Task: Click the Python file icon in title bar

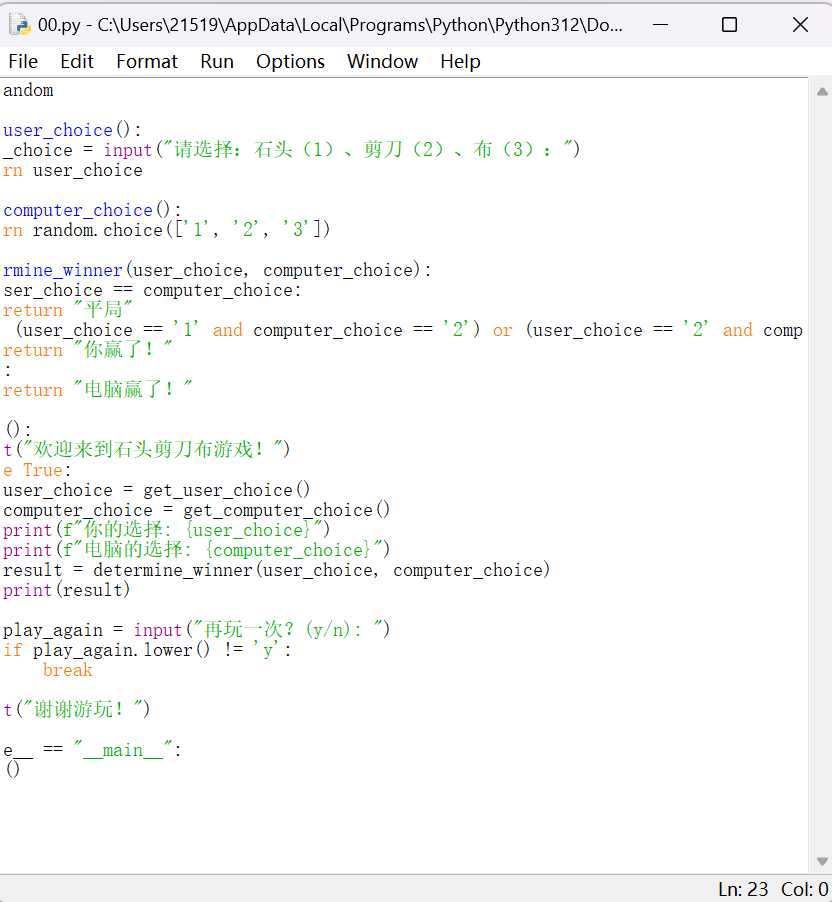Action: point(19,24)
